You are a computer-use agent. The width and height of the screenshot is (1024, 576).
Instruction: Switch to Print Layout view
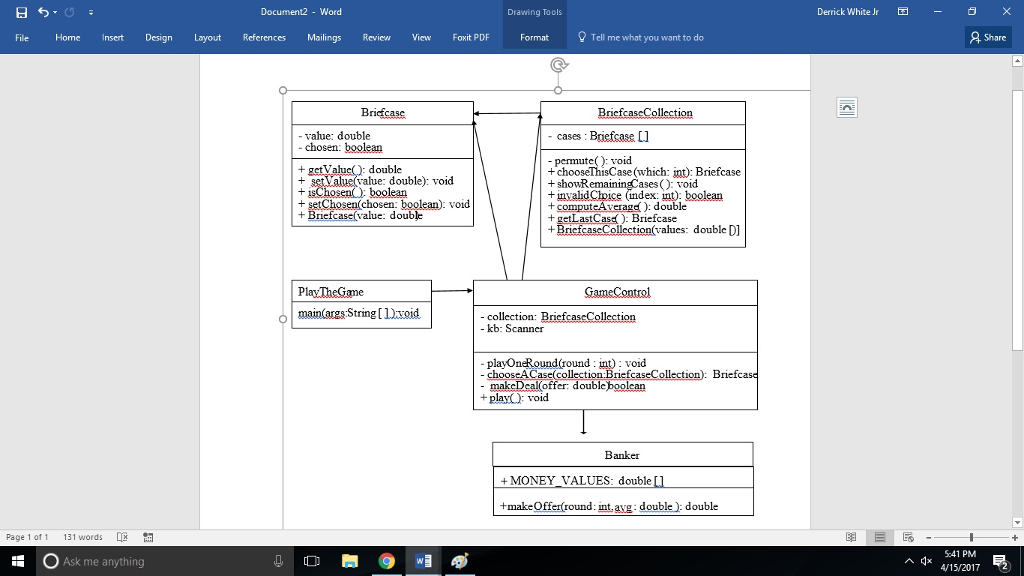pos(880,537)
